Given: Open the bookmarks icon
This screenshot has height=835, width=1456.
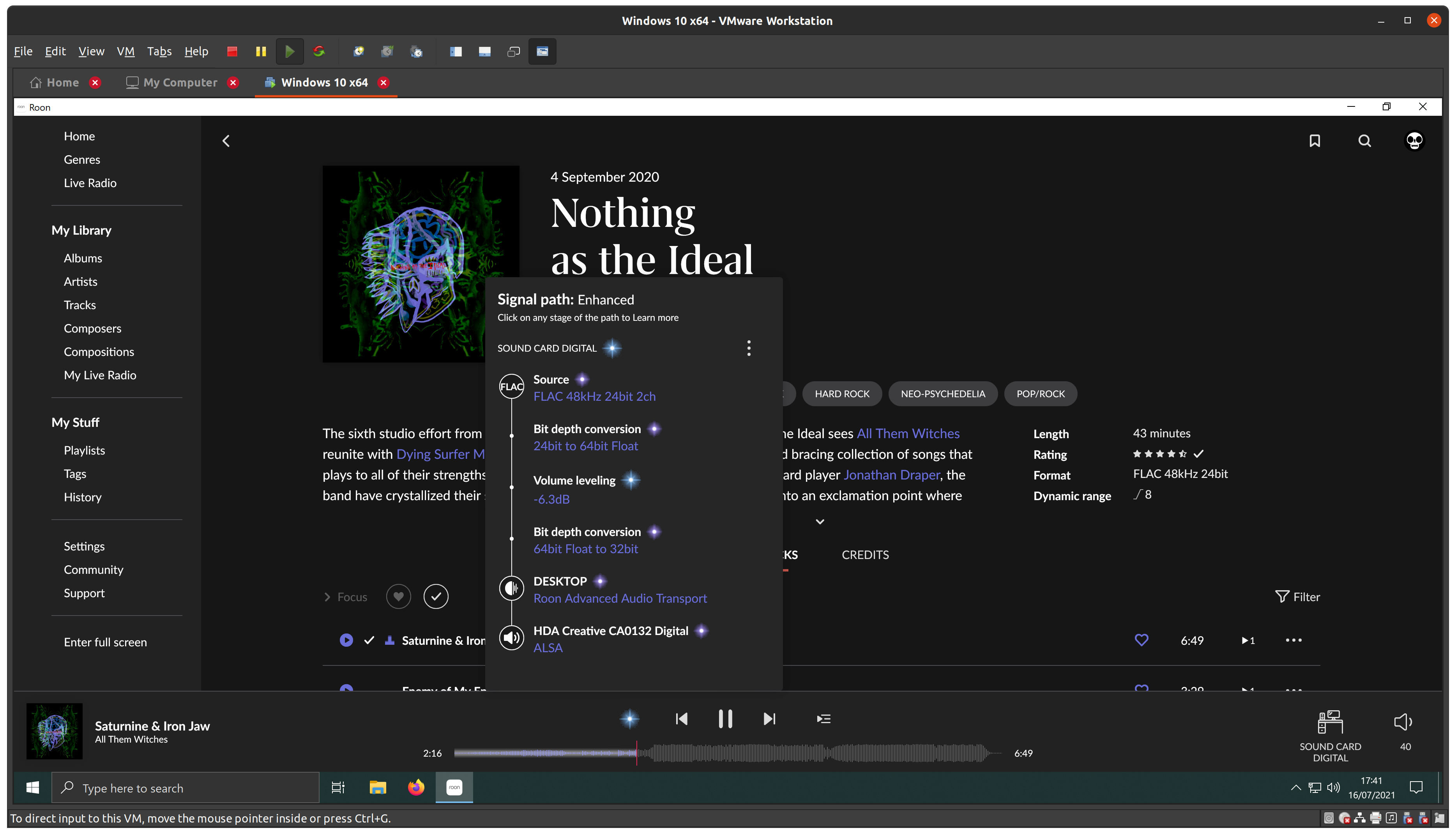Looking at the screenshot, I should pos(1315,141).
